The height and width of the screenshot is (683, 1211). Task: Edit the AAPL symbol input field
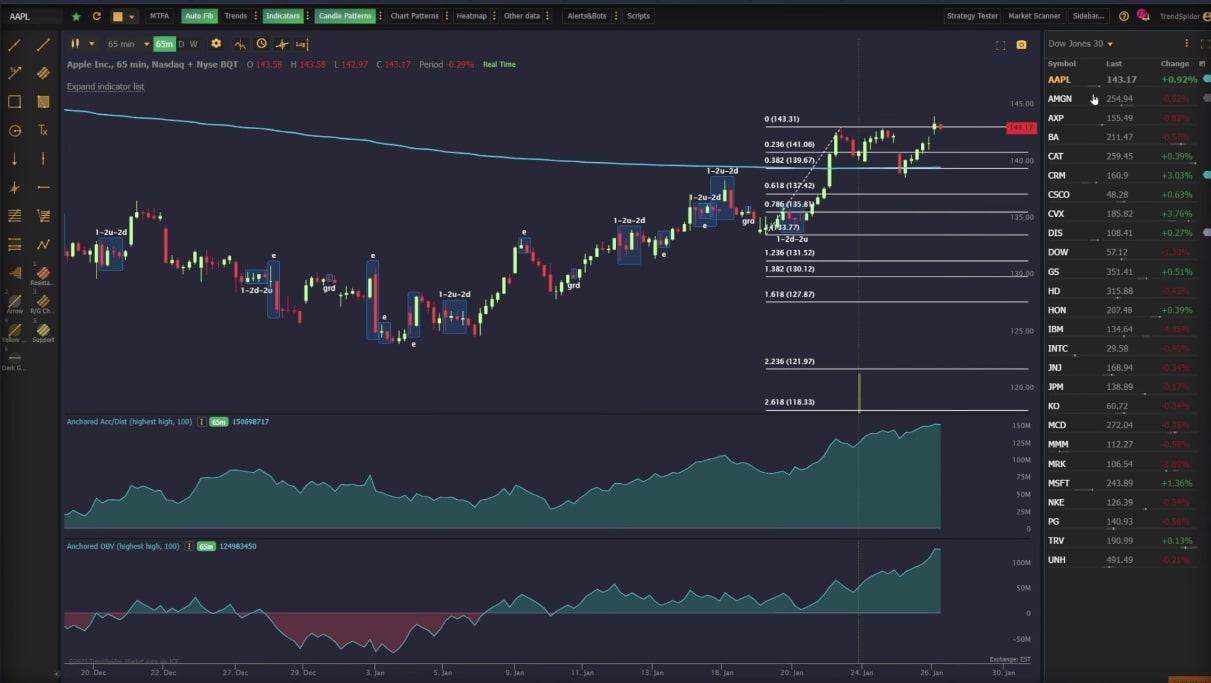click(x=33, y=16)
